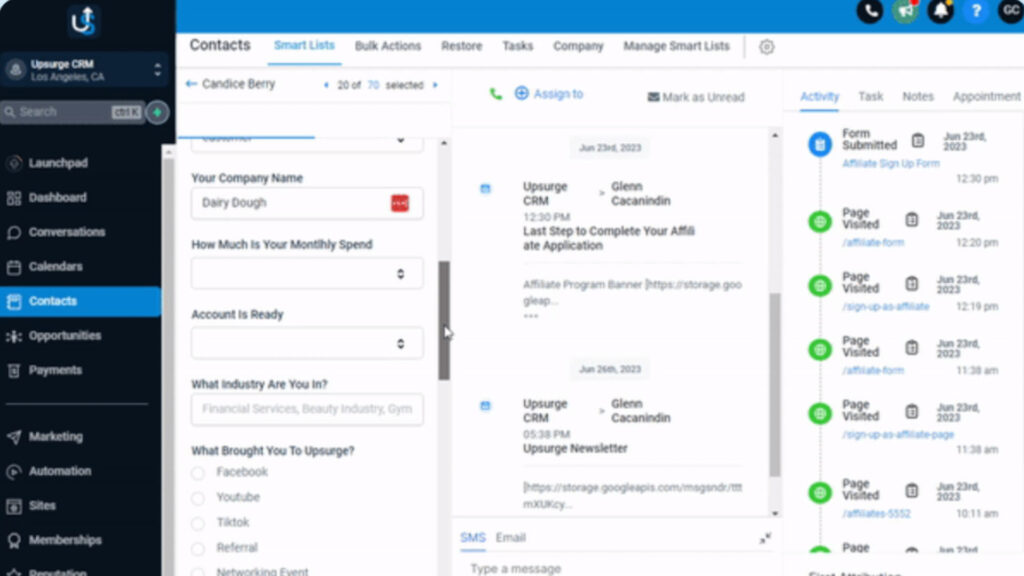Image resolution: width=1024 pixels, height=576 pixels.
Task: Open the Affiliate Sign Up Form link
Action: [x=891, y=163]
